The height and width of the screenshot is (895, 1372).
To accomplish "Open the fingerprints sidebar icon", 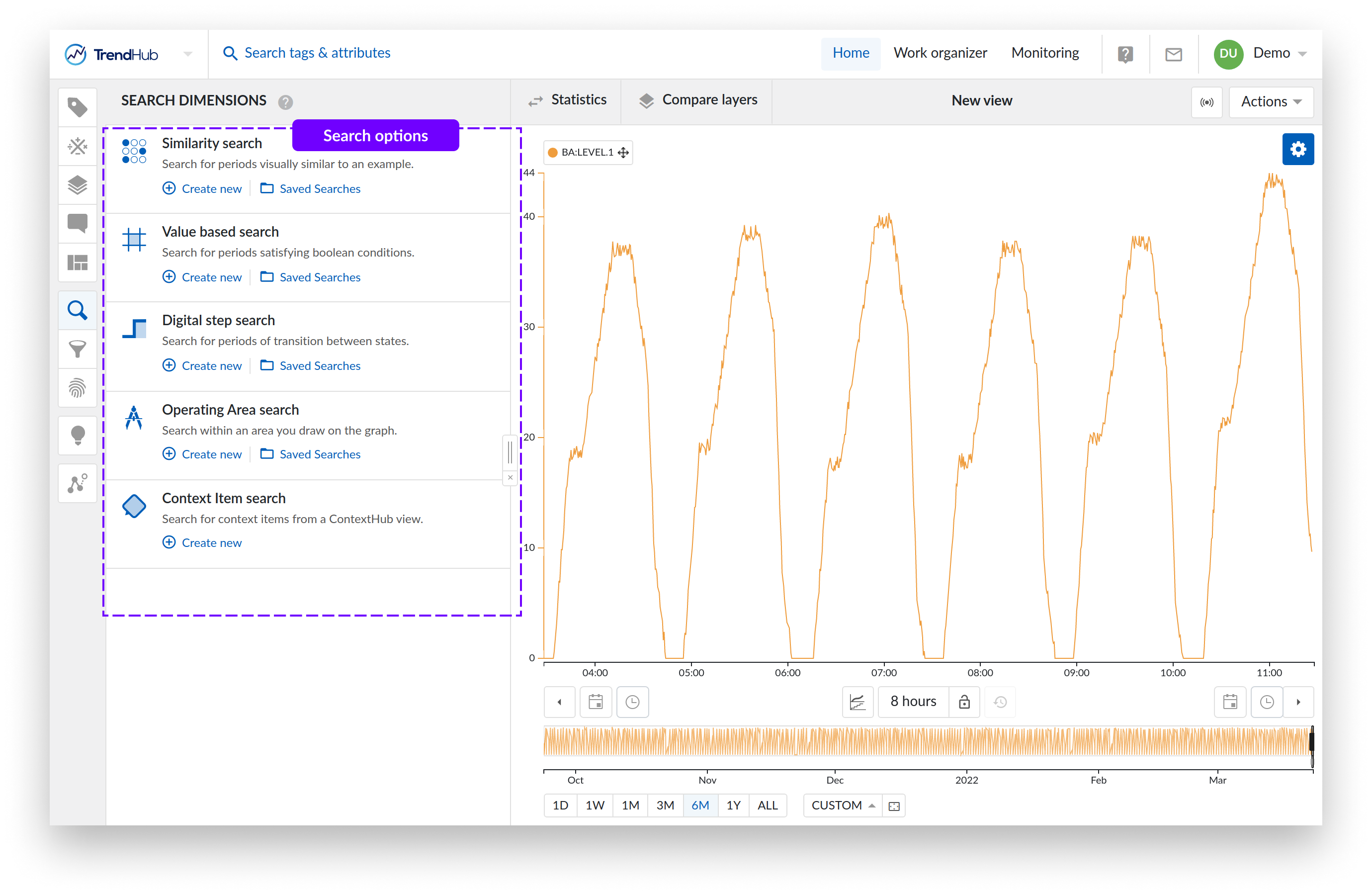I will [x=77, y=388].
